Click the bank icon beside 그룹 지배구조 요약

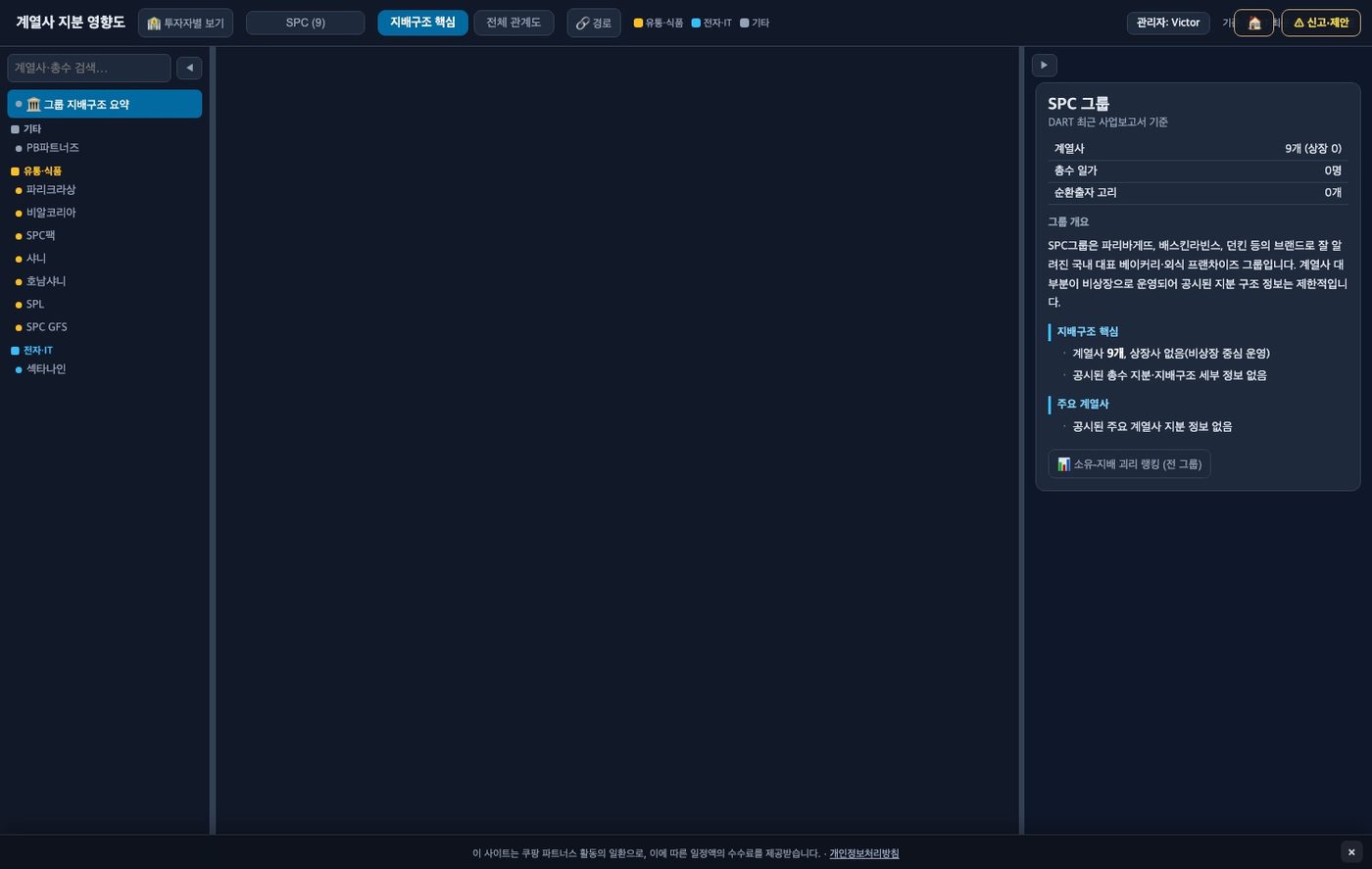tap(33, 104)
